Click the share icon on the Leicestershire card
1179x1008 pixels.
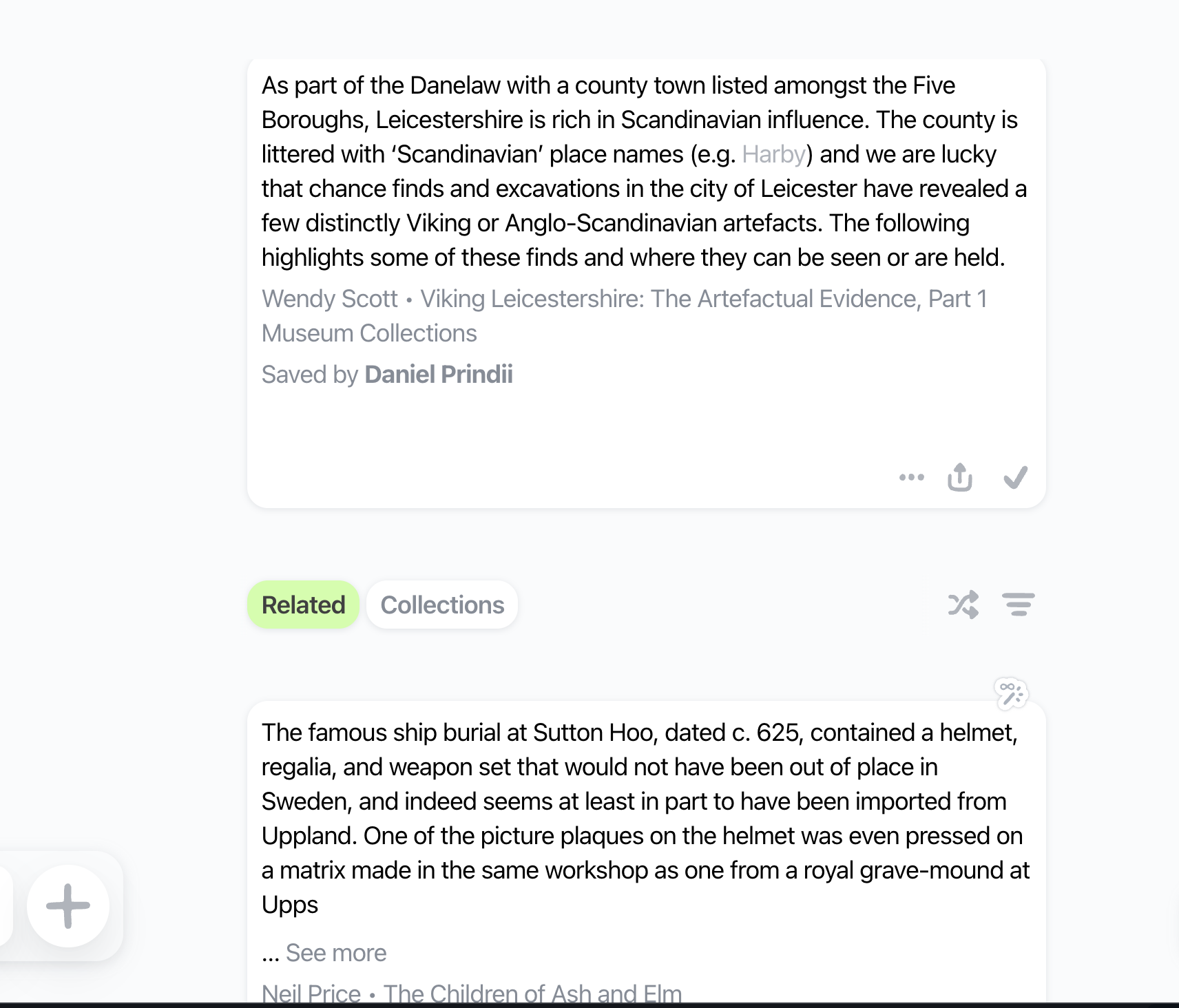click(x=959, y=477)
